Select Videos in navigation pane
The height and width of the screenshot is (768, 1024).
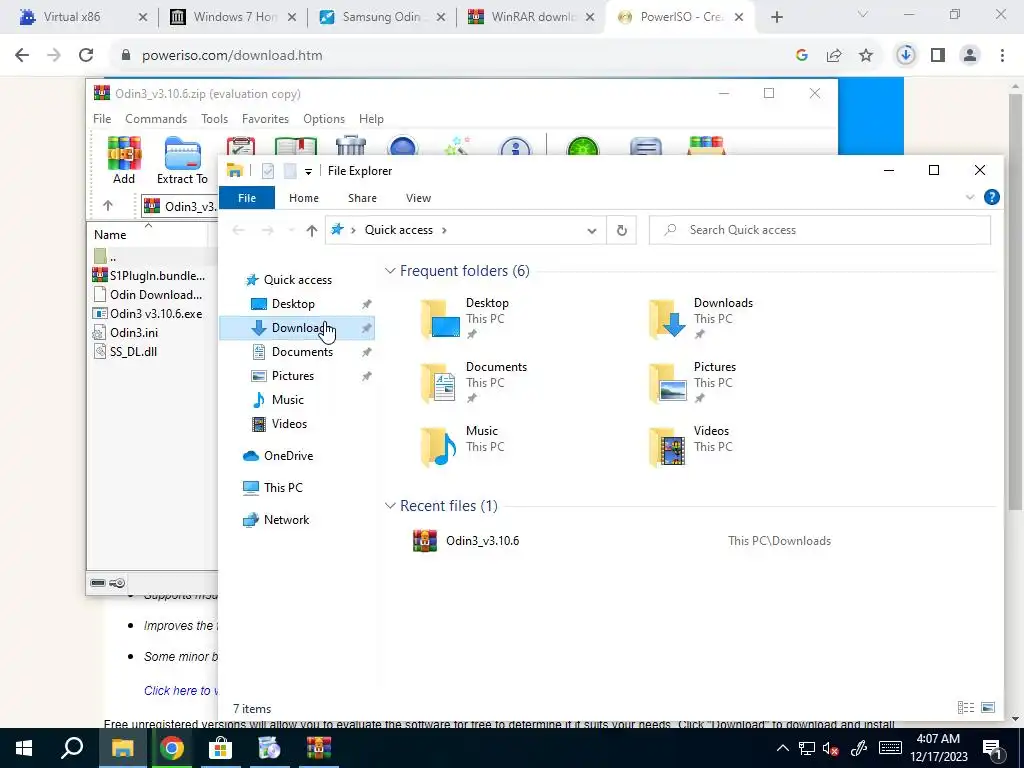(x=289, y=424)
